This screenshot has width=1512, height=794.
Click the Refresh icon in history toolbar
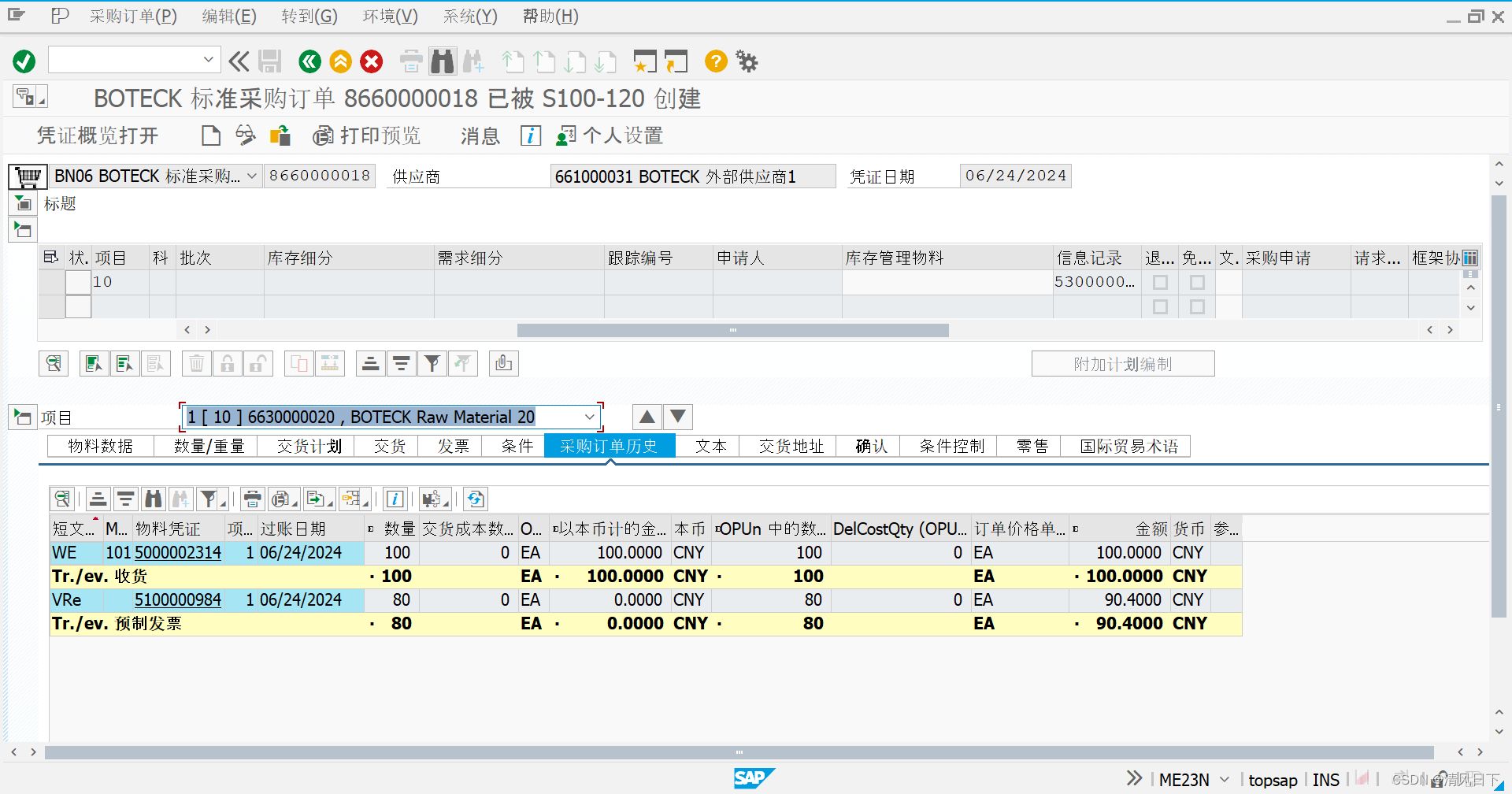[476, 499]
